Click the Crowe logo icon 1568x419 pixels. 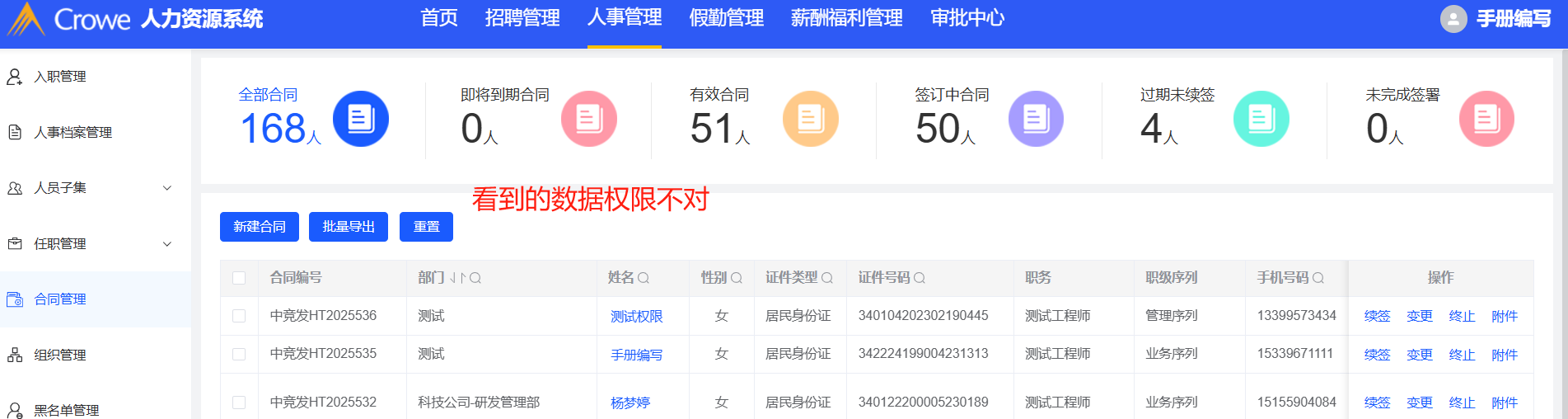[x=26, y=18]
